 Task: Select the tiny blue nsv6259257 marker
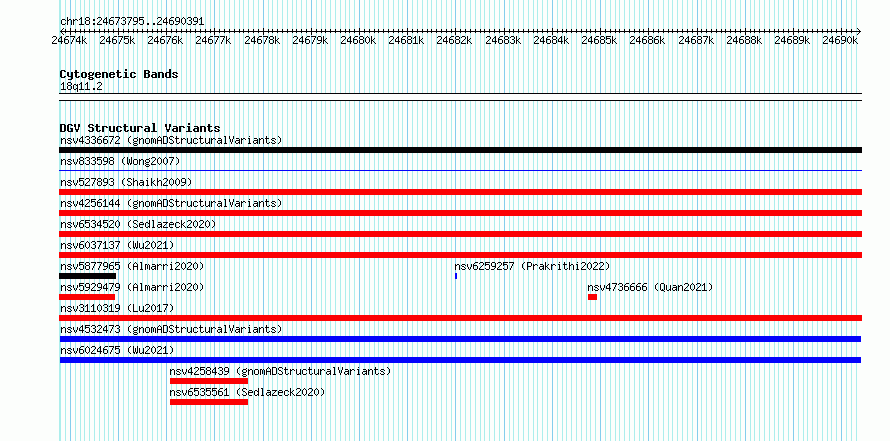456,276
